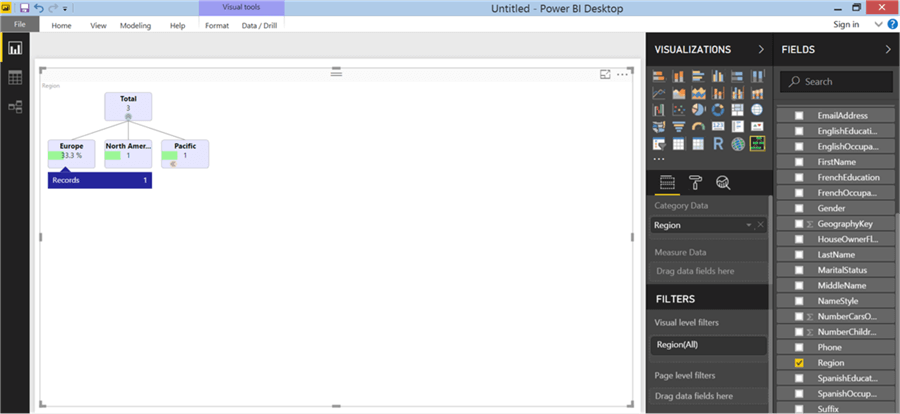900x414 pixels.
Task: Select the Slicer visualization
Action: [659, 144]
